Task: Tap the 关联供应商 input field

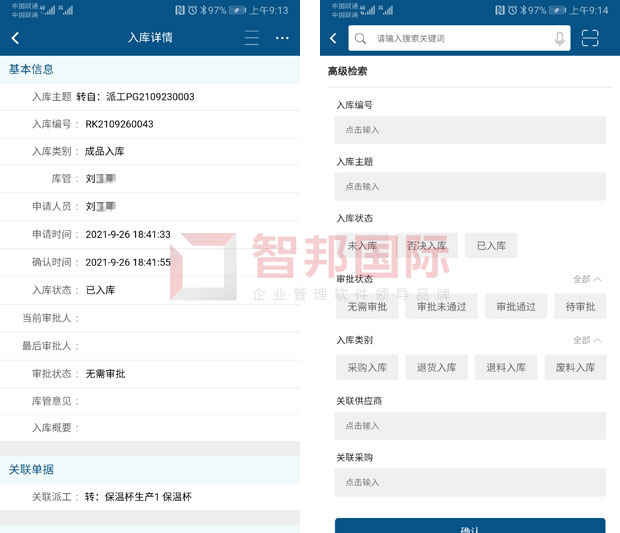Action: click(470, 425)
